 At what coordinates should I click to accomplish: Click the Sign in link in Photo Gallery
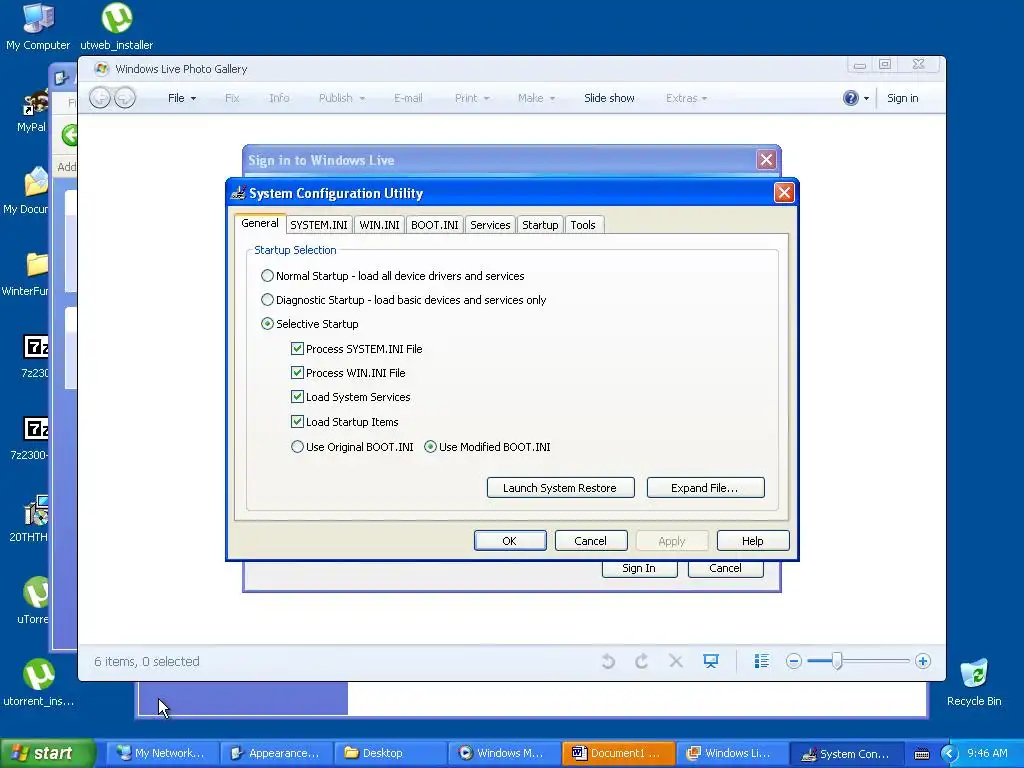click(903, 98)
